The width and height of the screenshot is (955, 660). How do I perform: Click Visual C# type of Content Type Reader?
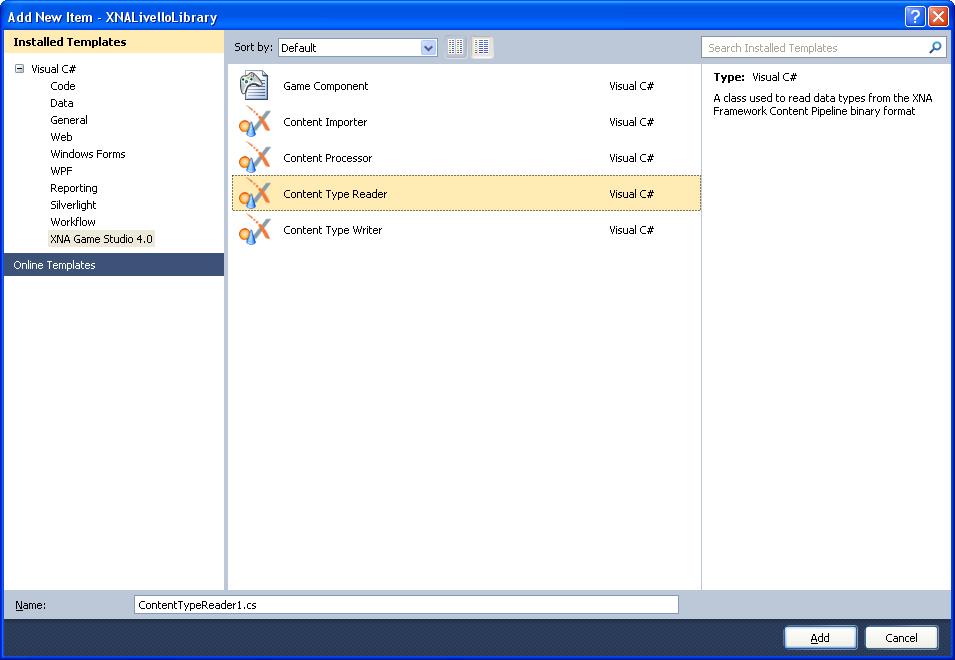[x=632, y=194]
